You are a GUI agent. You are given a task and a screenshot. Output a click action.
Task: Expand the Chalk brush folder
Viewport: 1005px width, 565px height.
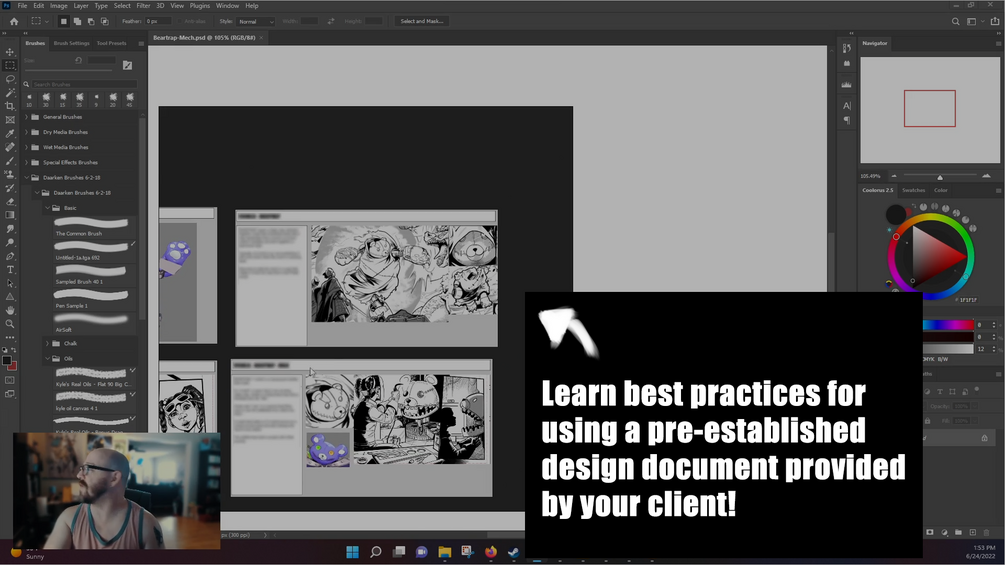point(47,343)
